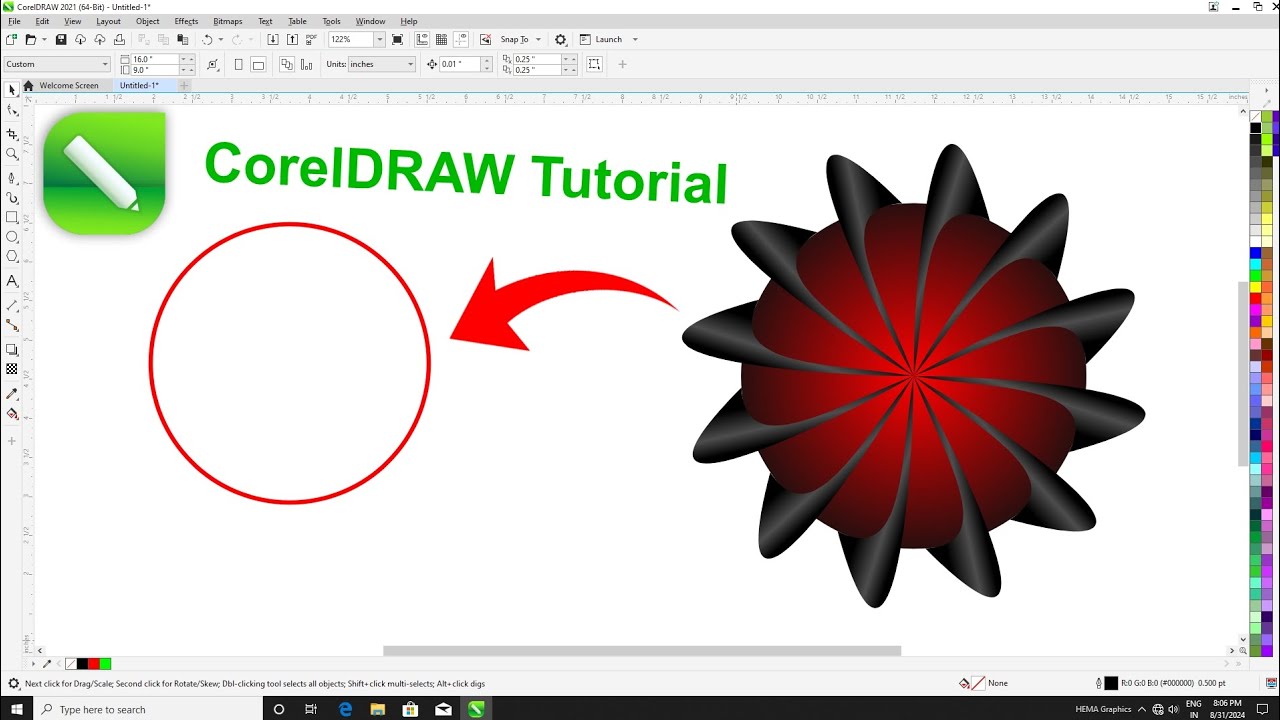This screenshot has height=720, width=1280.
Task: Select the Parallel Dimension tool
Action: click(x=12, y=305)
